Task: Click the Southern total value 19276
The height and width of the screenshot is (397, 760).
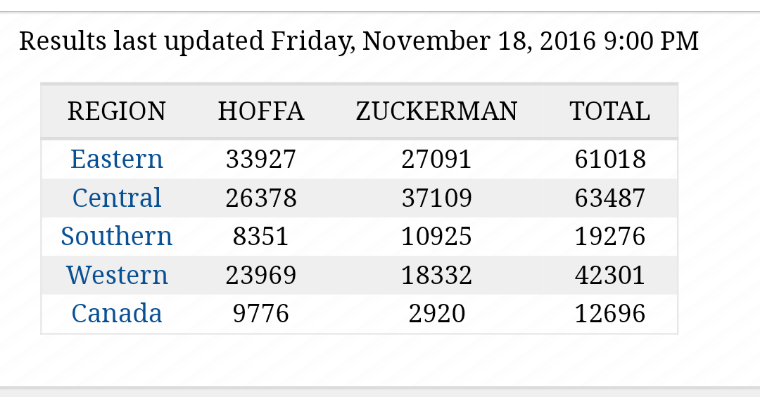Action: coord(610,236)
